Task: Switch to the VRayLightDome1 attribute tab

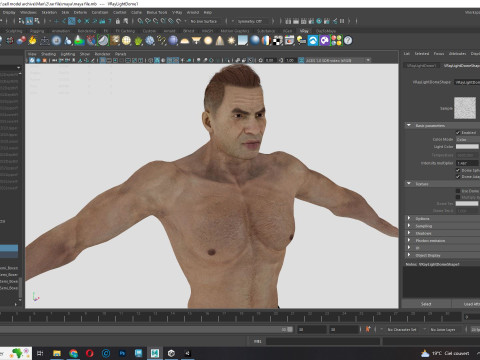Action: [x=421, y=66]
